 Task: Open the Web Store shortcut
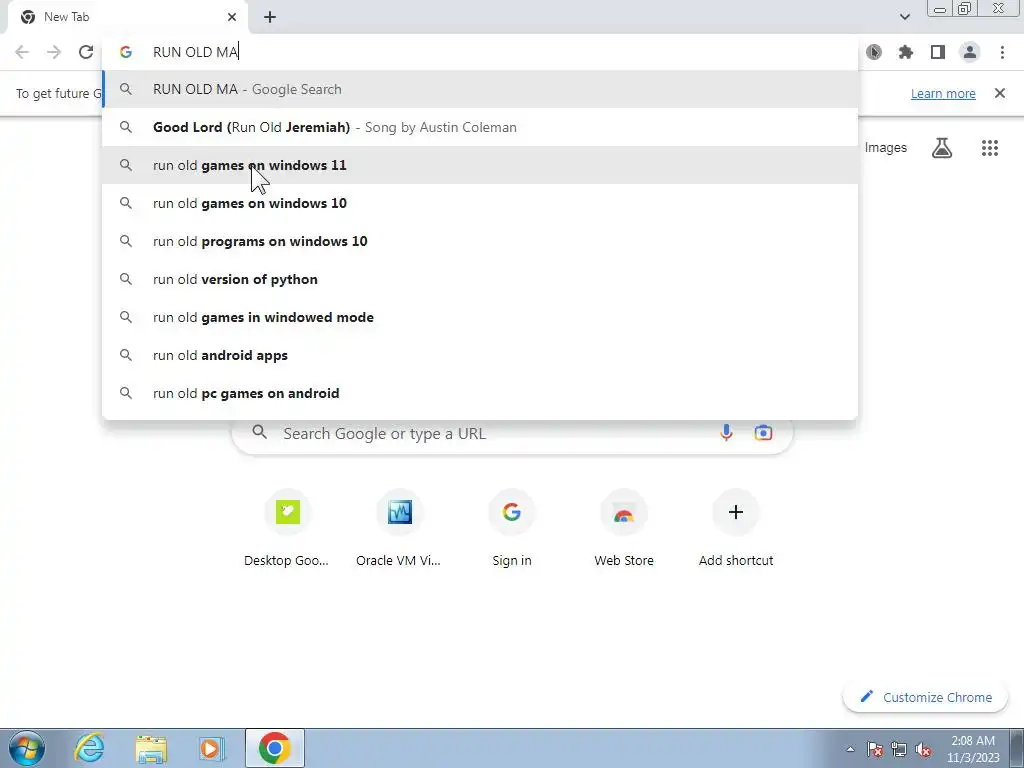pyautogui.click(x=624, y=529)
